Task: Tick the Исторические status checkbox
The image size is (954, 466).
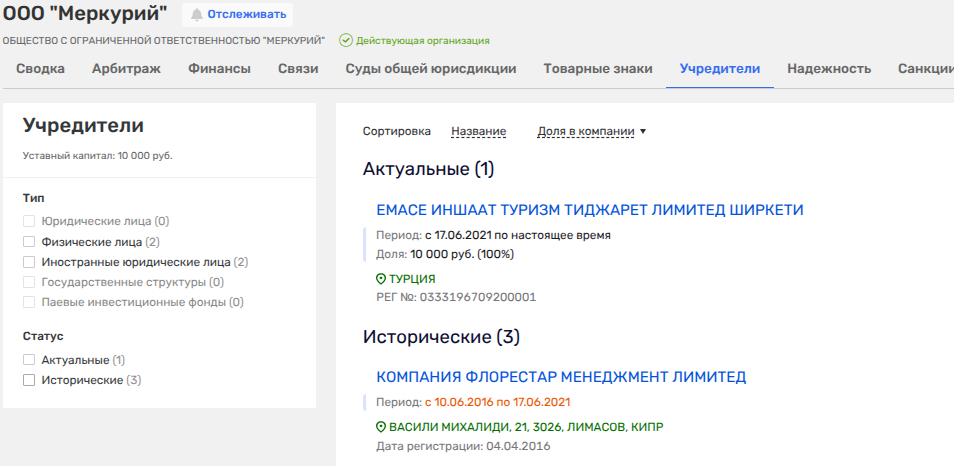Action: (x=29, y=380)
